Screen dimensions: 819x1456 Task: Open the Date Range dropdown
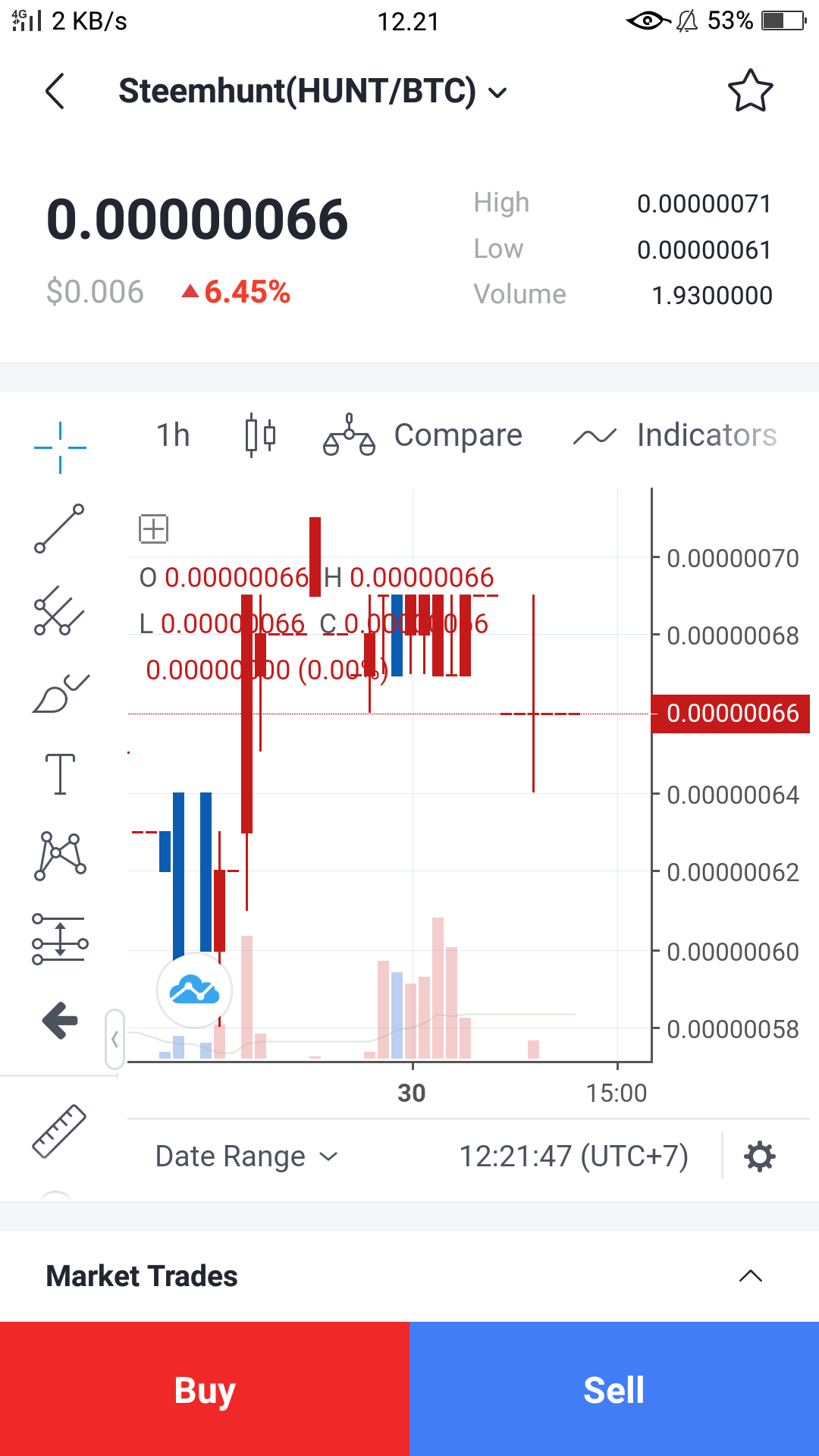pos(246,1156)
